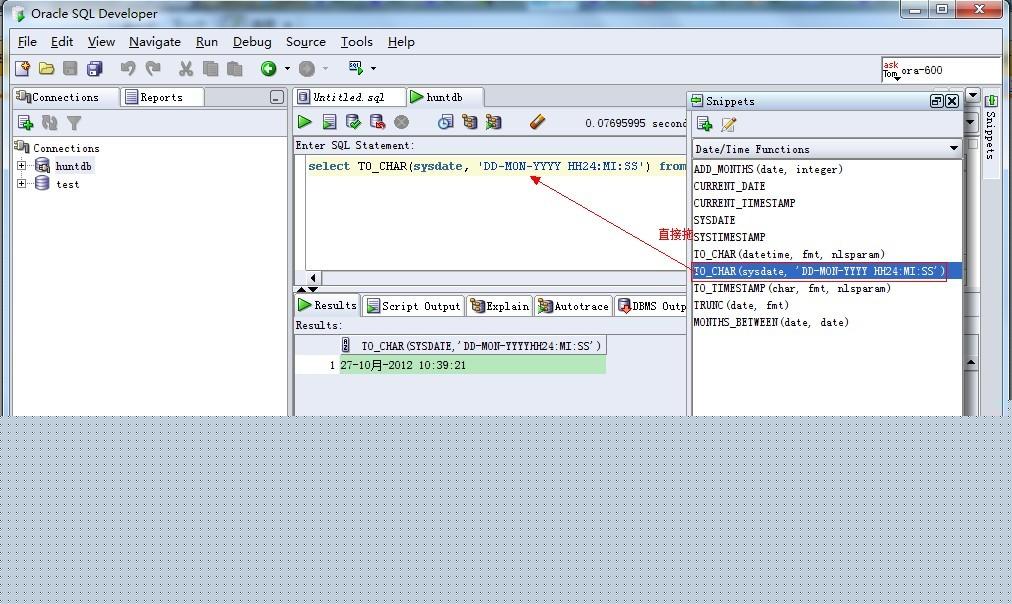Expand the huntdb connection node
The image size is (1012, 604).
pos(21,166)
